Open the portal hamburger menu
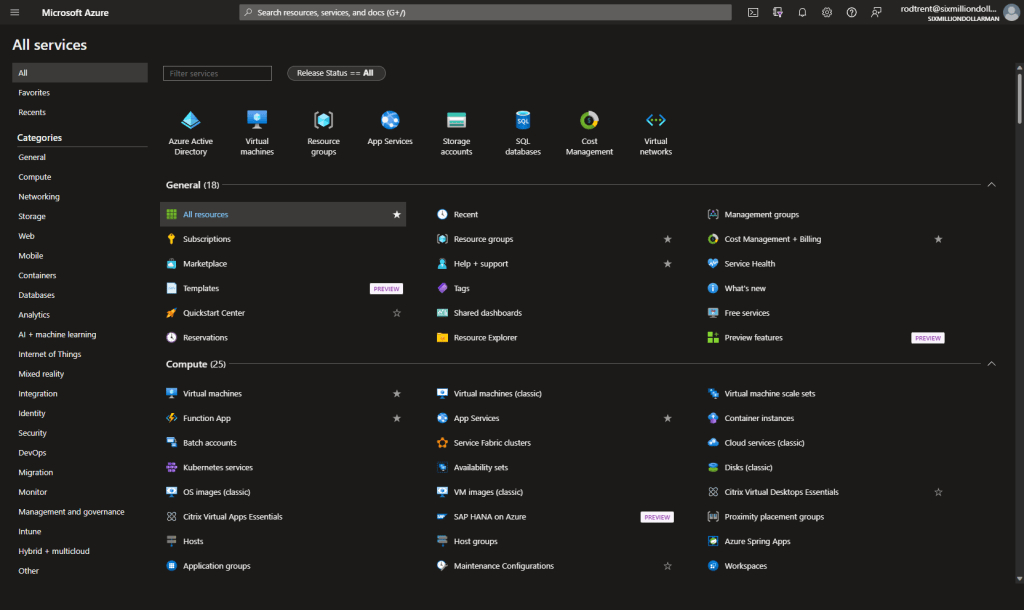The width and height of the screenshot is (1024, 610). pos(14,12)
